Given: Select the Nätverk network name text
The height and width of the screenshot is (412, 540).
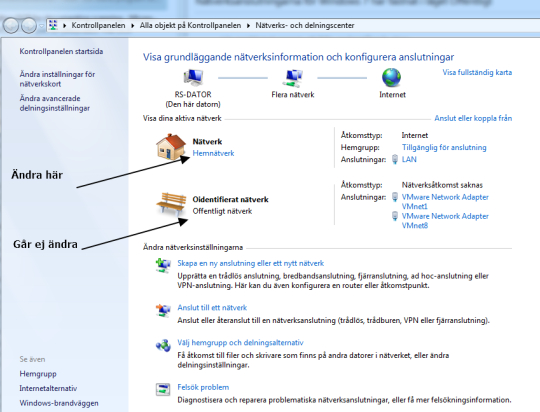Looking at the screenshot, I should click(x=207, y=142).
